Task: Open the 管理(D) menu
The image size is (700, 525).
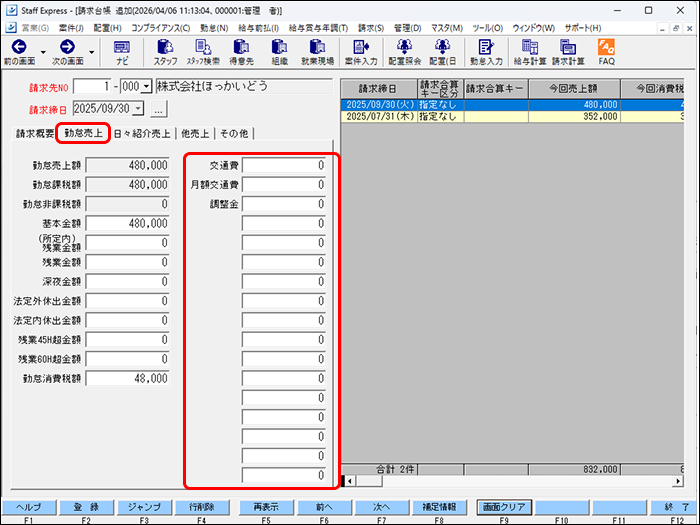Action: [408, 28]
